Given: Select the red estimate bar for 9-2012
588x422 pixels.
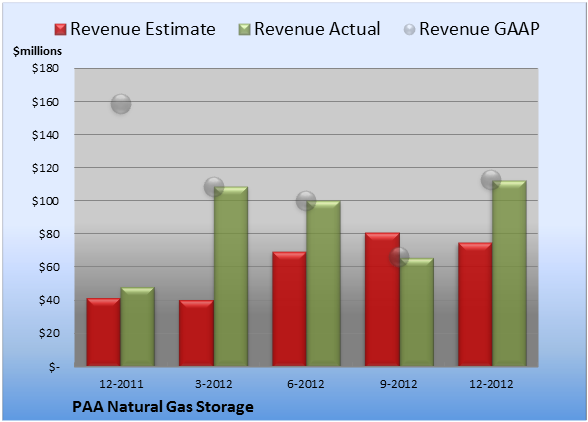Looking at the screenshot, I should [382, 299].
